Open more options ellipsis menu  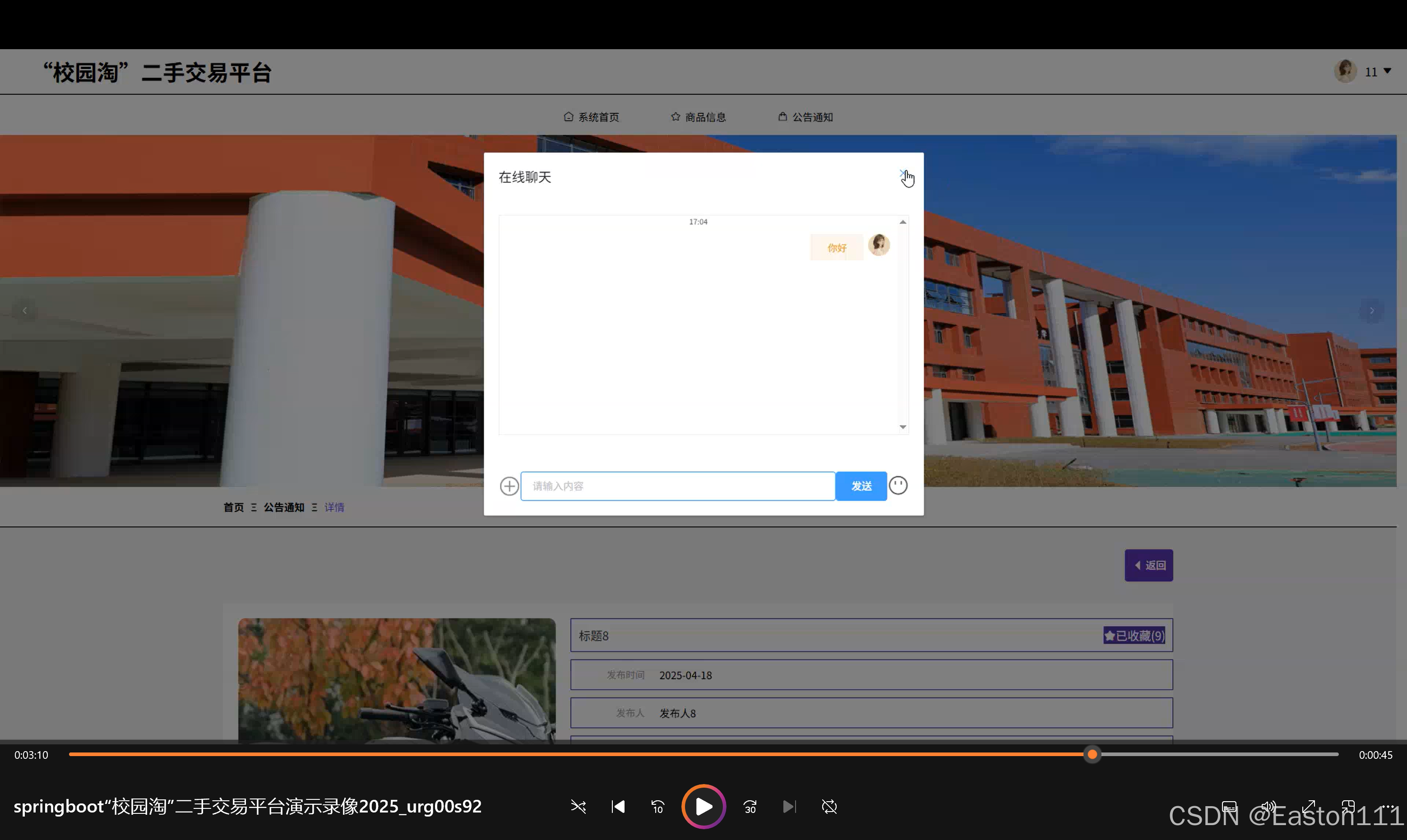1388,806
